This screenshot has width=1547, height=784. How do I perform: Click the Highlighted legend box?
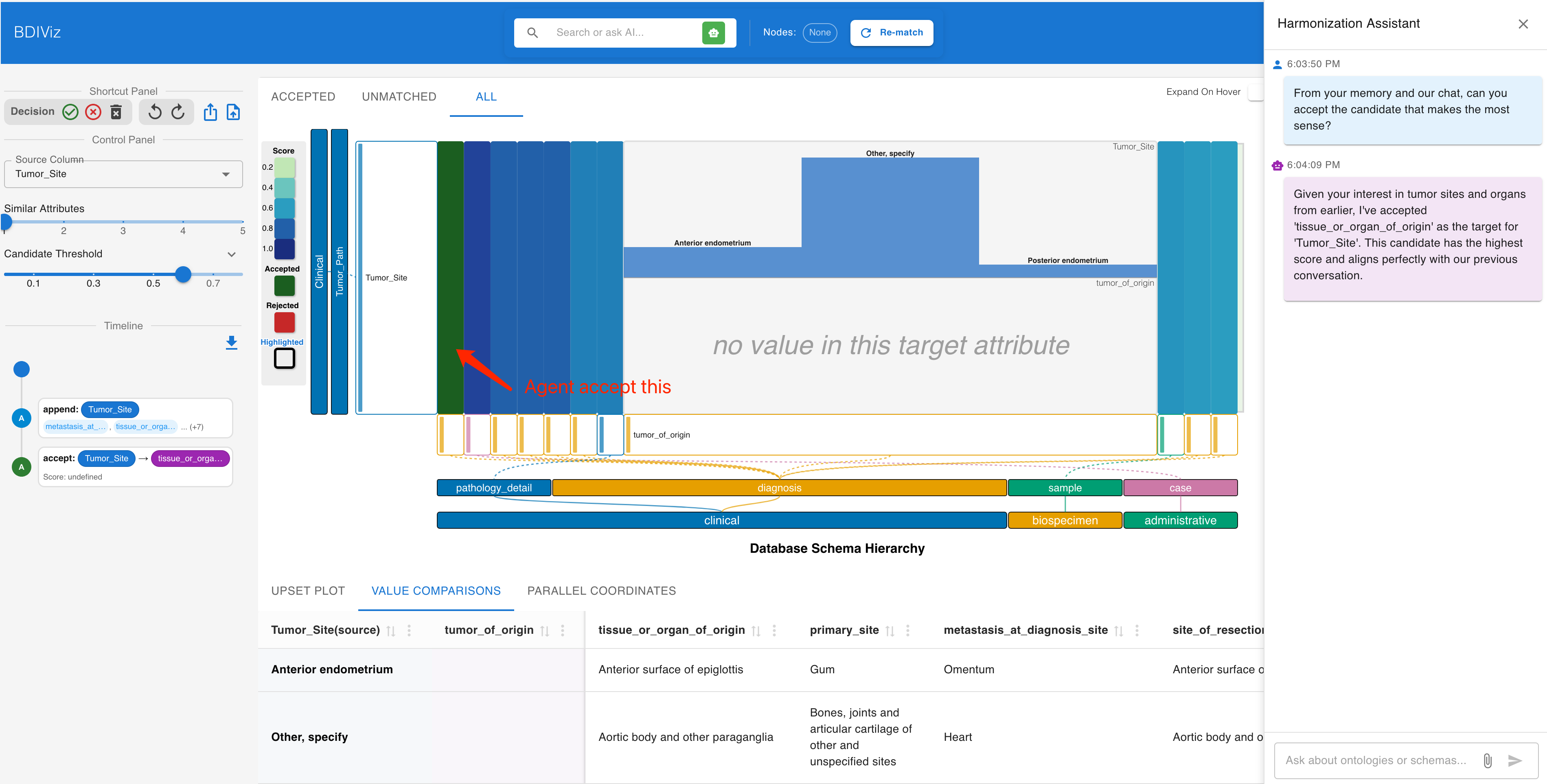tap(284, 358)
